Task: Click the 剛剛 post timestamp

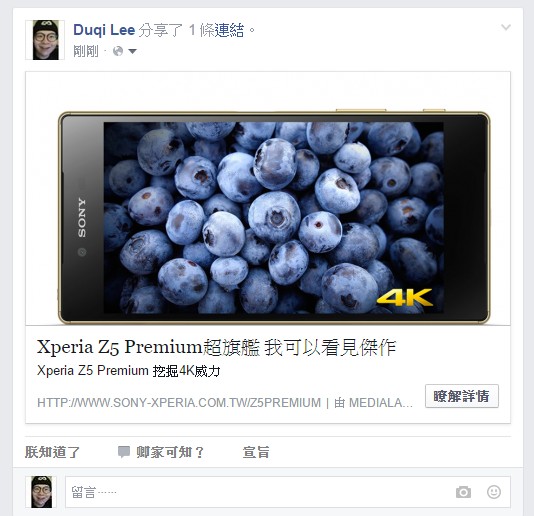Action: point(86,51)
